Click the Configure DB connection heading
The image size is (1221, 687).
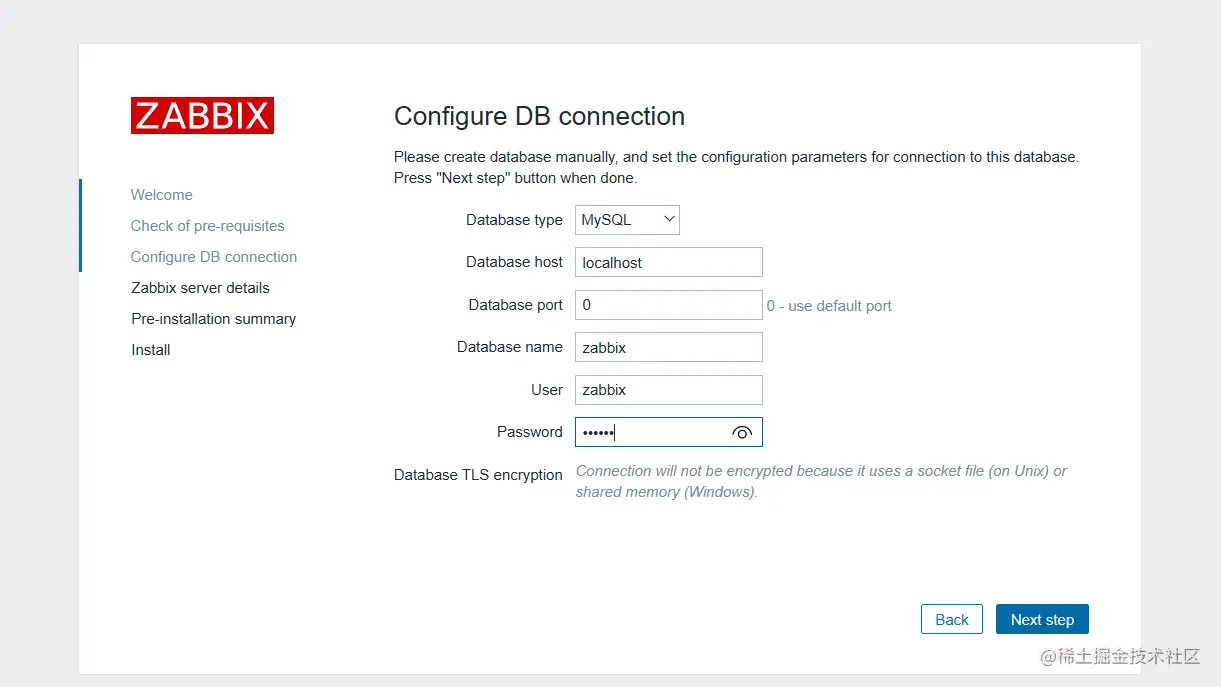[540, 116]
